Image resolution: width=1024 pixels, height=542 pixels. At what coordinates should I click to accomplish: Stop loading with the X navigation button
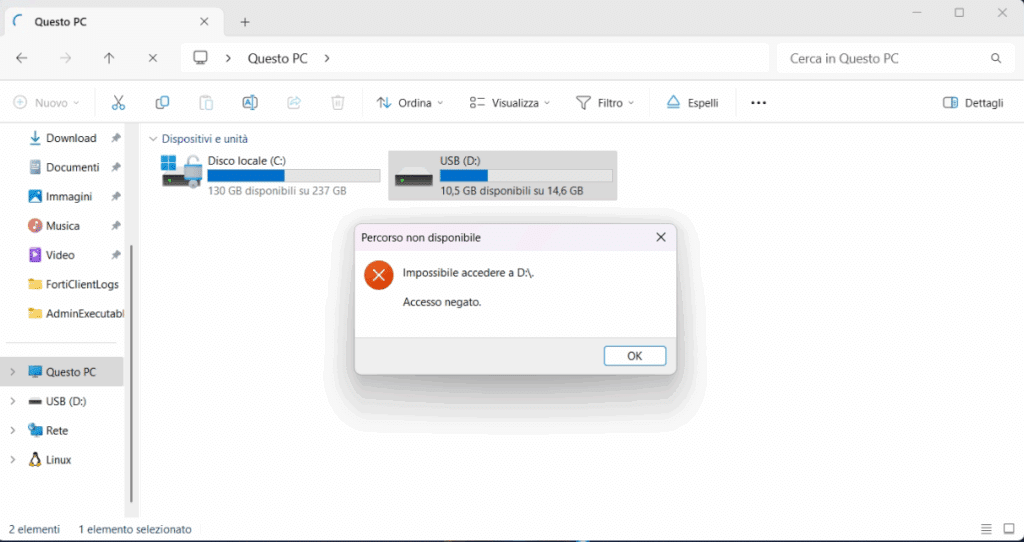152,59
